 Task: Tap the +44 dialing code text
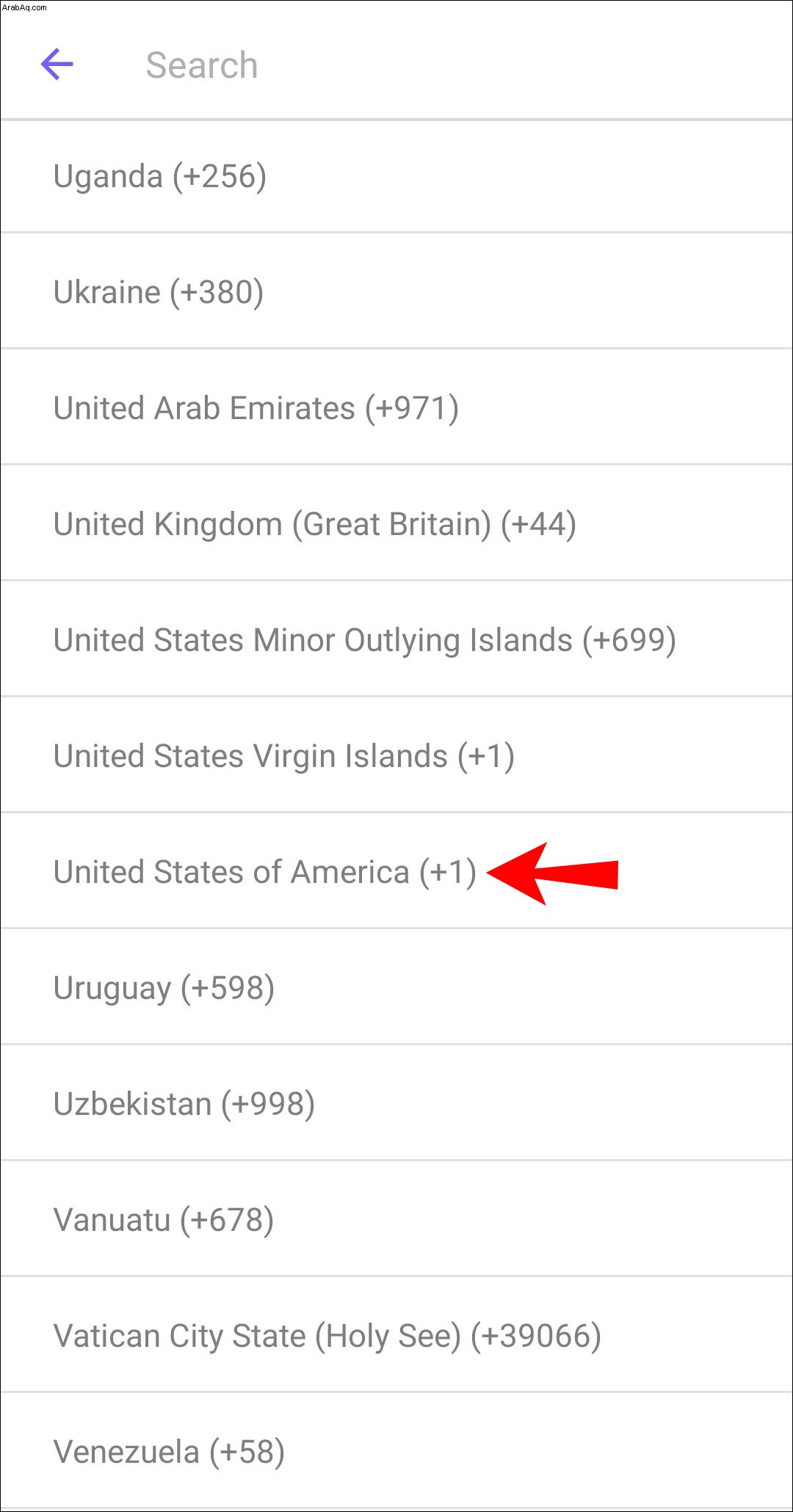(x=538, y=525)
